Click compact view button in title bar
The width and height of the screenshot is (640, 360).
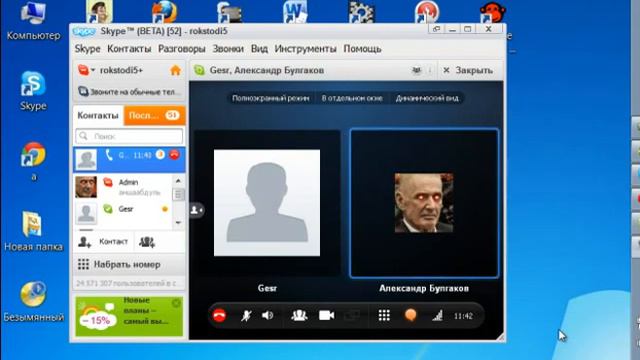pyautogui.click(x=436, y=29)
